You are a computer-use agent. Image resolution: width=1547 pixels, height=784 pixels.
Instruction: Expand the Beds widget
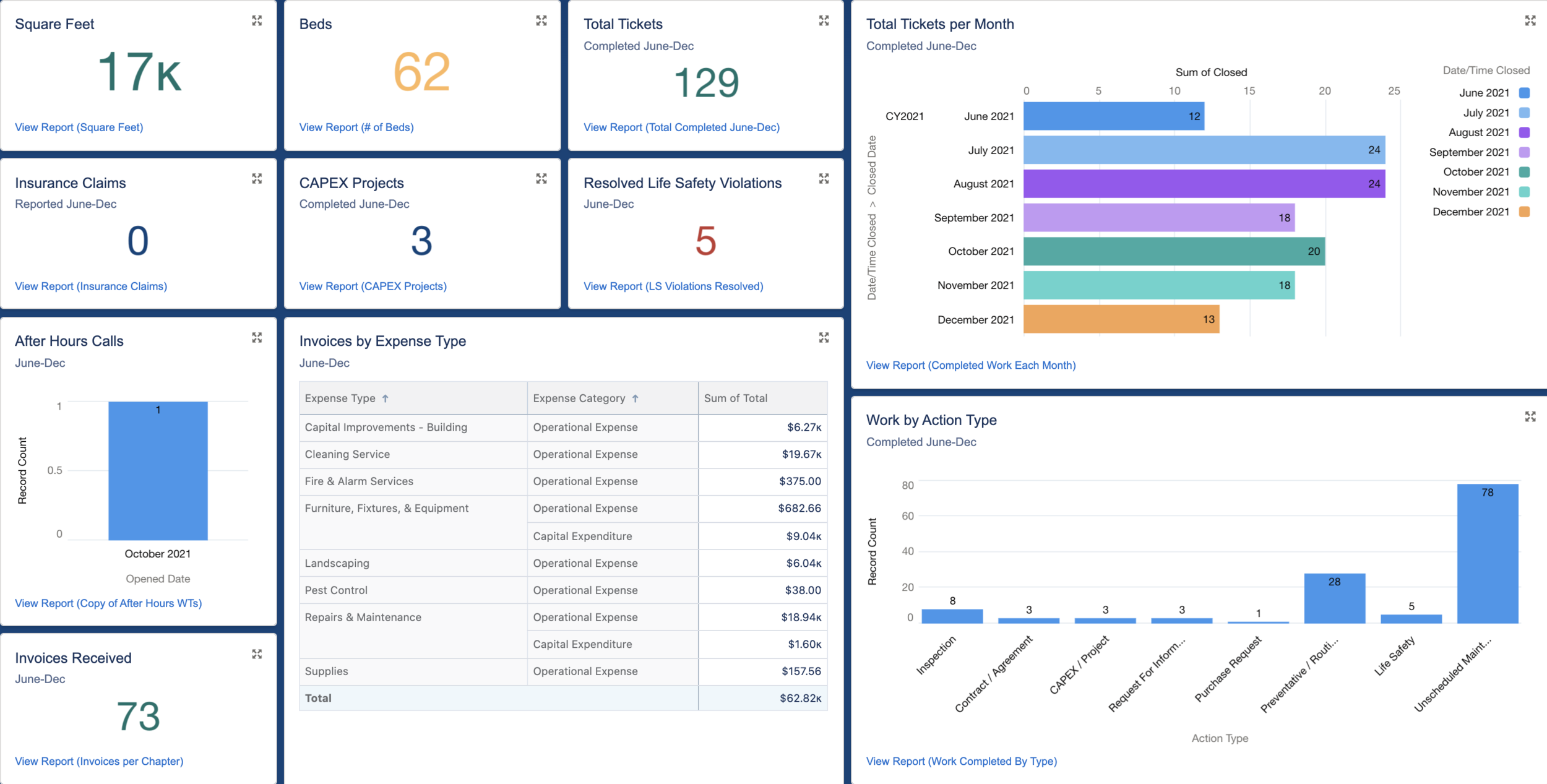point(541,21)
